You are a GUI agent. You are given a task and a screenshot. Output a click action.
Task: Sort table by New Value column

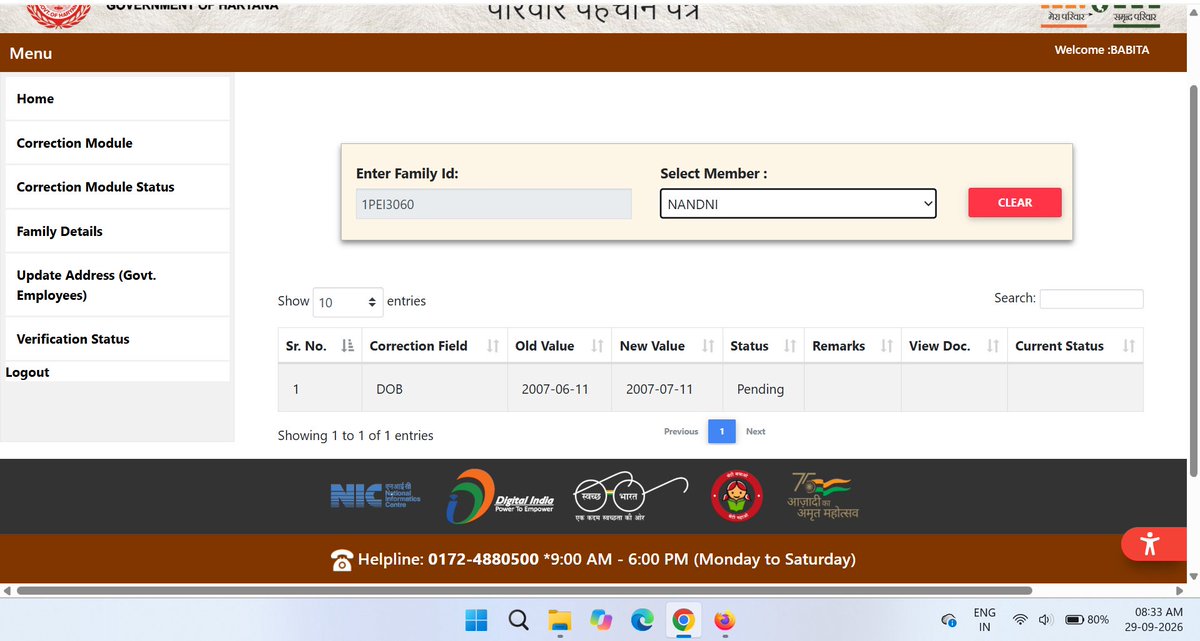click(667, 346)
